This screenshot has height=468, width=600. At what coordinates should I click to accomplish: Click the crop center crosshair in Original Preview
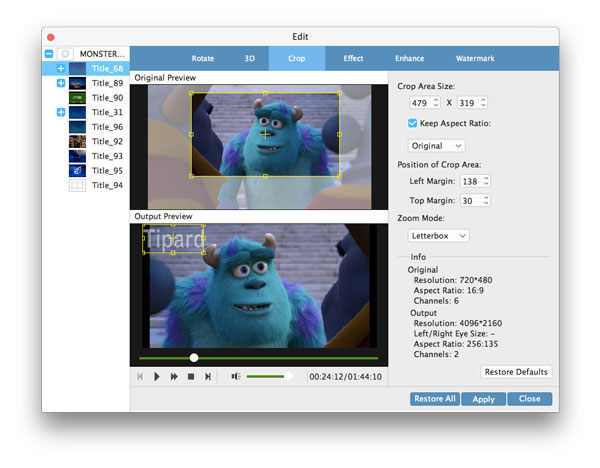pos(265,134)
